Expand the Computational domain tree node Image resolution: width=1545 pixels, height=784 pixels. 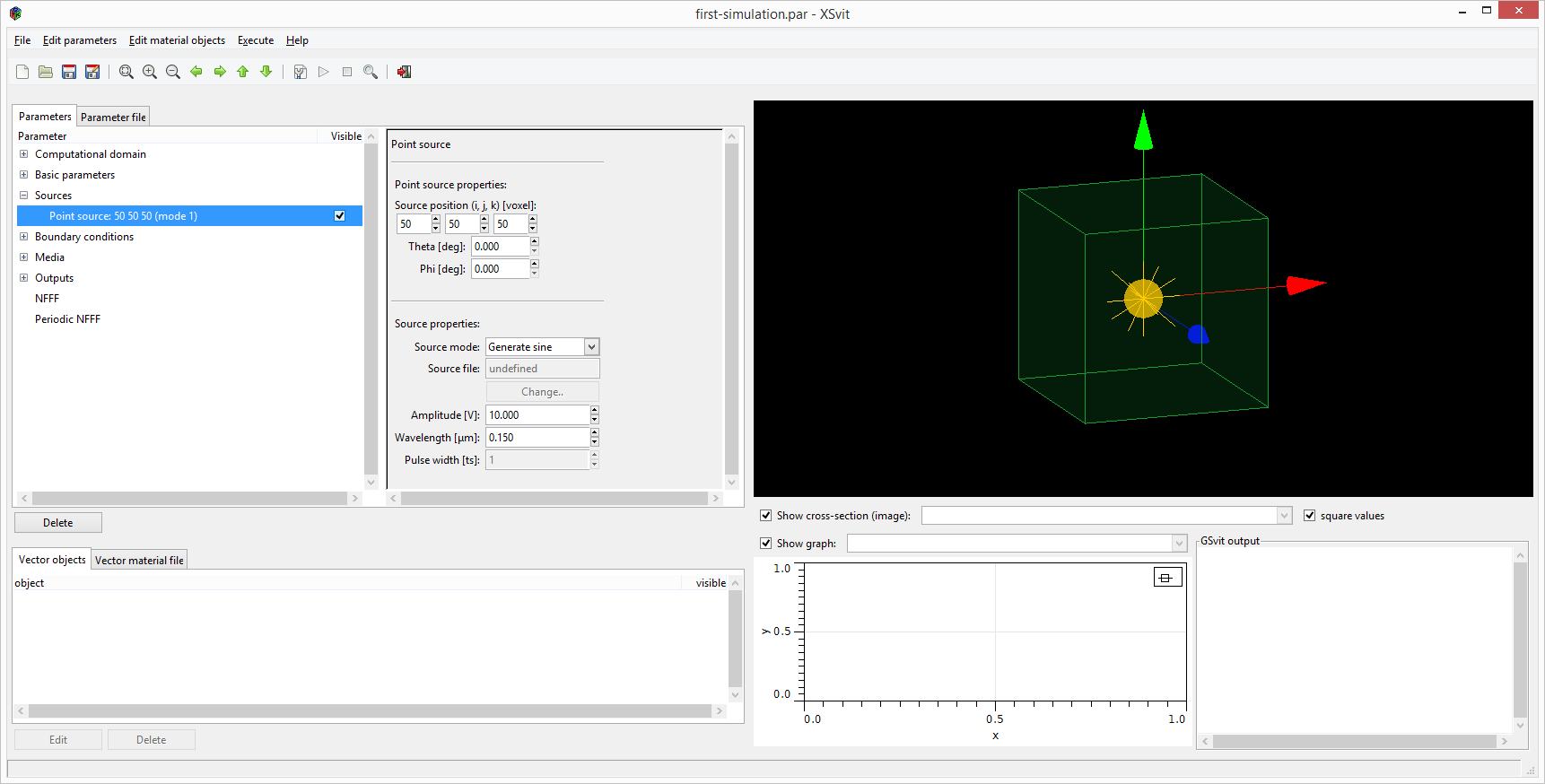pos(24,154)
